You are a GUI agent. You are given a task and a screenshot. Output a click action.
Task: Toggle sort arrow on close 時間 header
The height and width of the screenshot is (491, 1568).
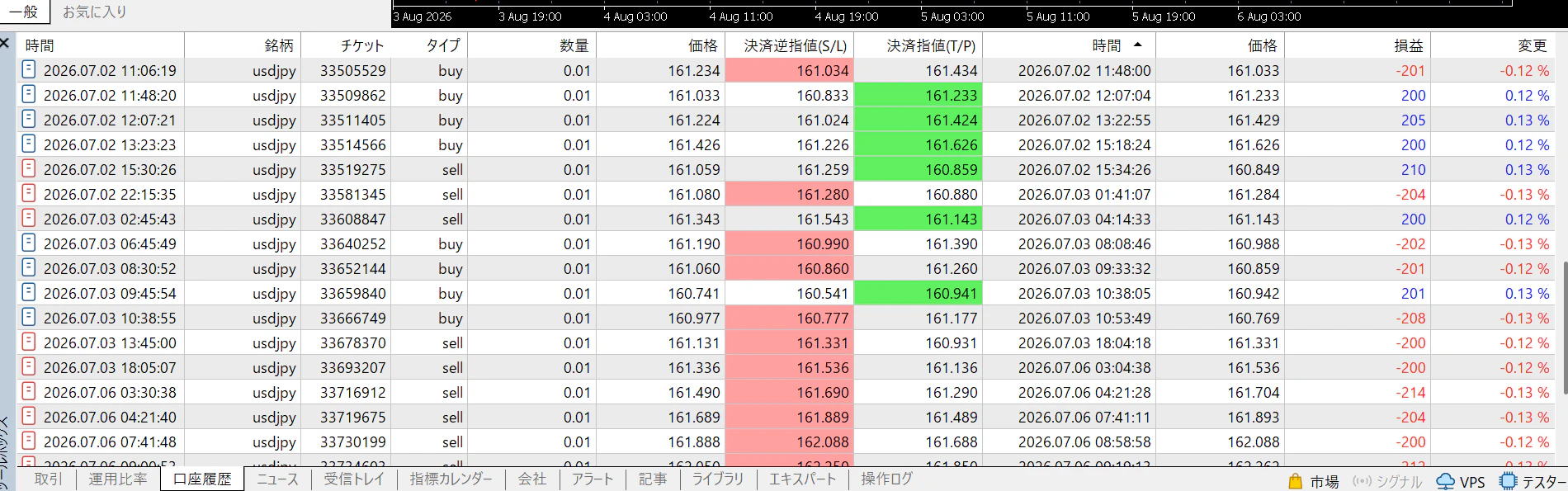1138,45
